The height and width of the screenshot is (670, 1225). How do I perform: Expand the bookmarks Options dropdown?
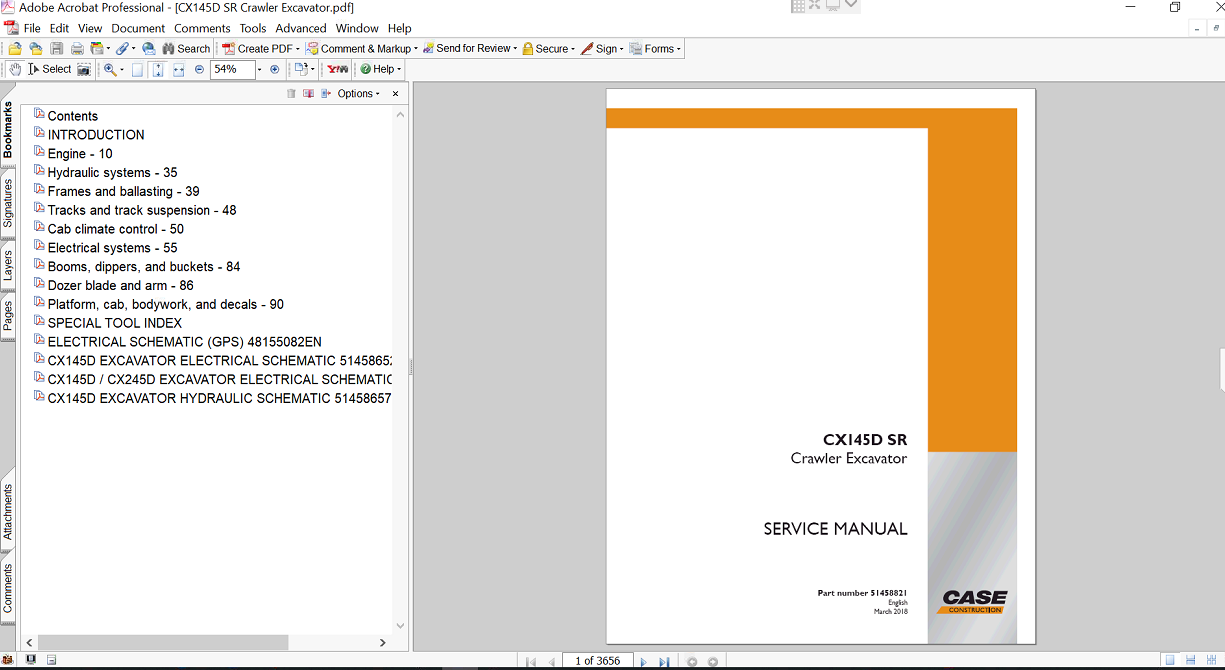click(359, 94)
